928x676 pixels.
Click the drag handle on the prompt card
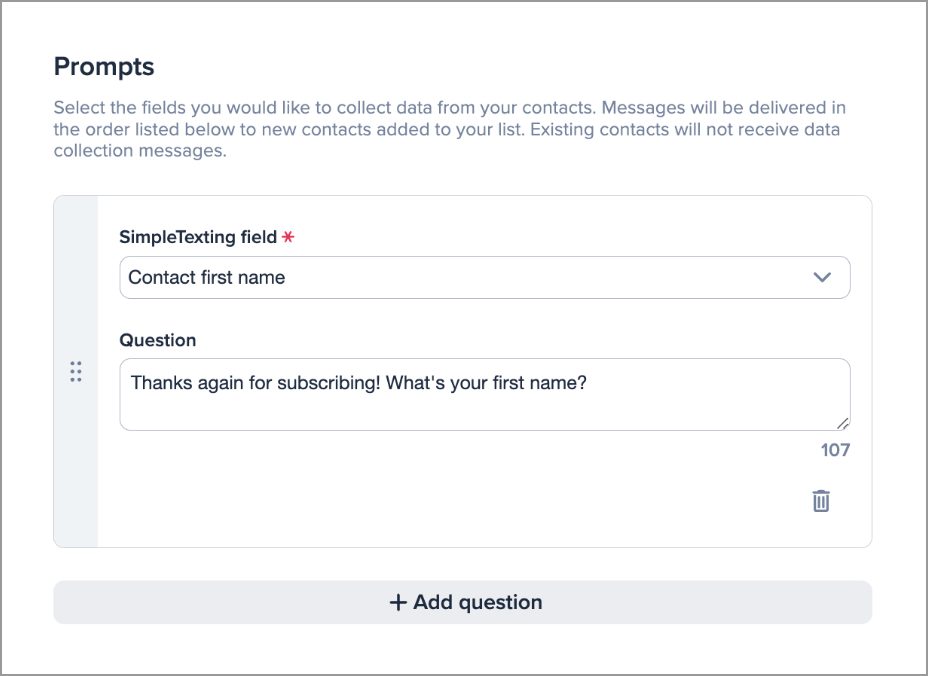coord(75,371)
